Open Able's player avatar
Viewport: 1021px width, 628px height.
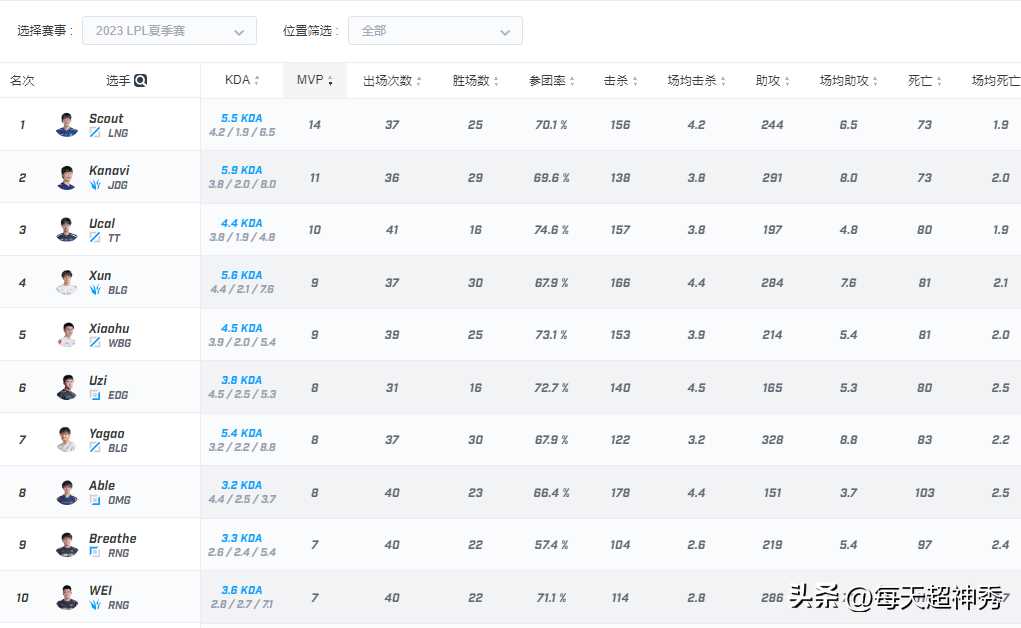click(66, 492)
